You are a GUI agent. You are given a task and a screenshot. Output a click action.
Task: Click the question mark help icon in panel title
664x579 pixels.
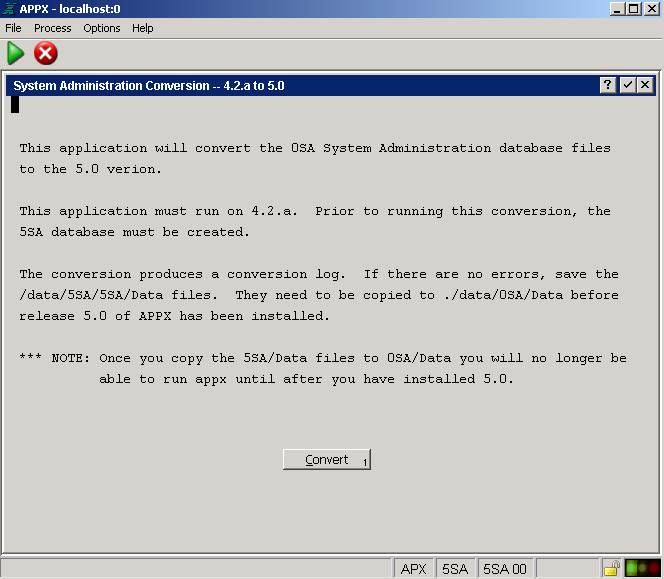[x=608, y=86]
